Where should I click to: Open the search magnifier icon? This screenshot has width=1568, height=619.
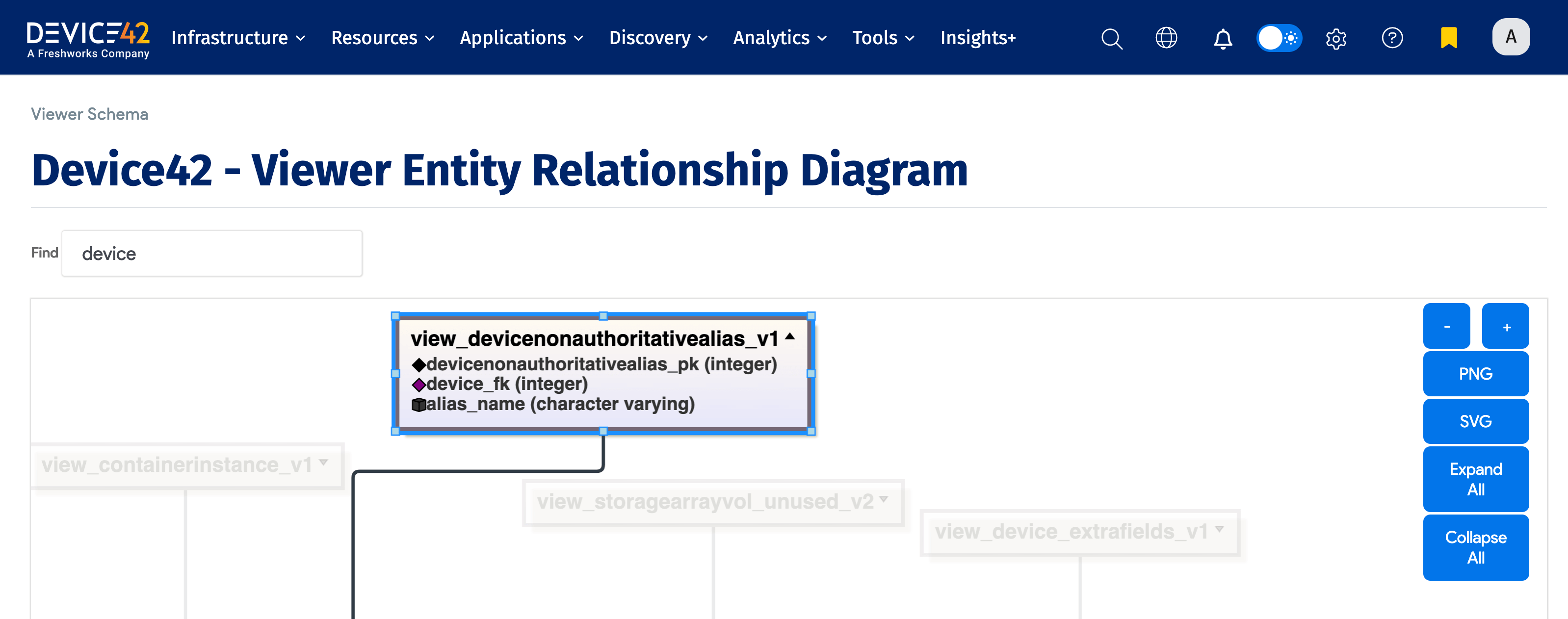point(1111,38)
